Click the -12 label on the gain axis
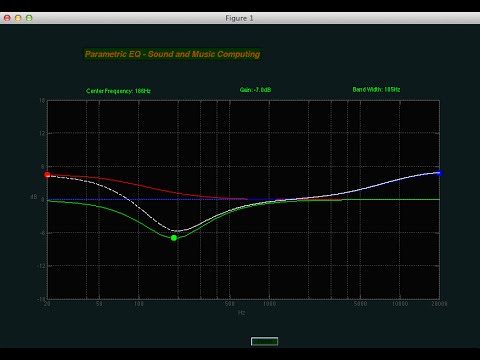 [41, 266]
